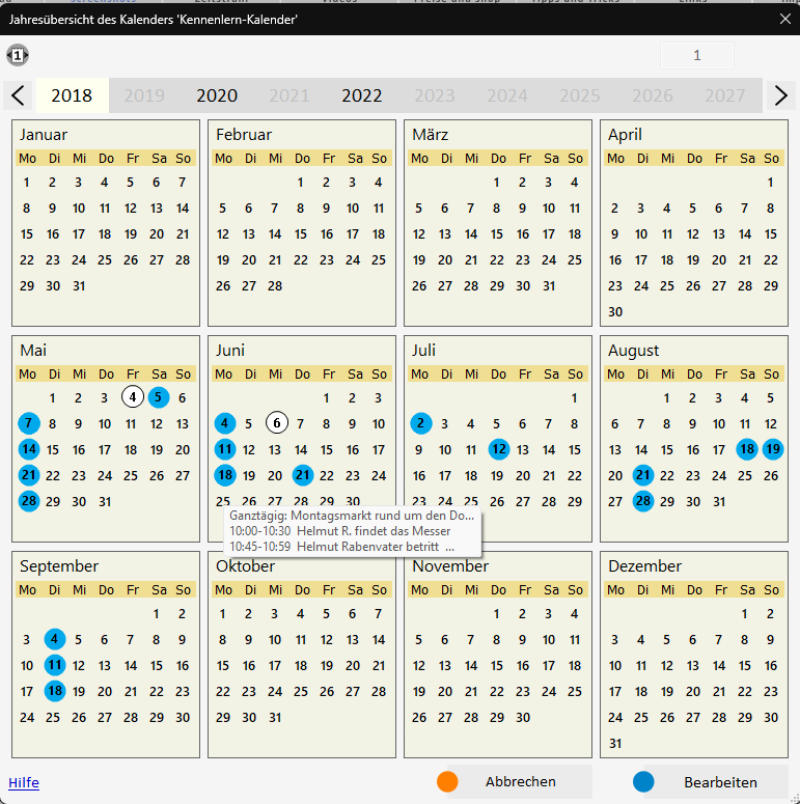Screen dimensions: 800x804
Task: Select circled June 6 date
Action: [x=277, y=423]
